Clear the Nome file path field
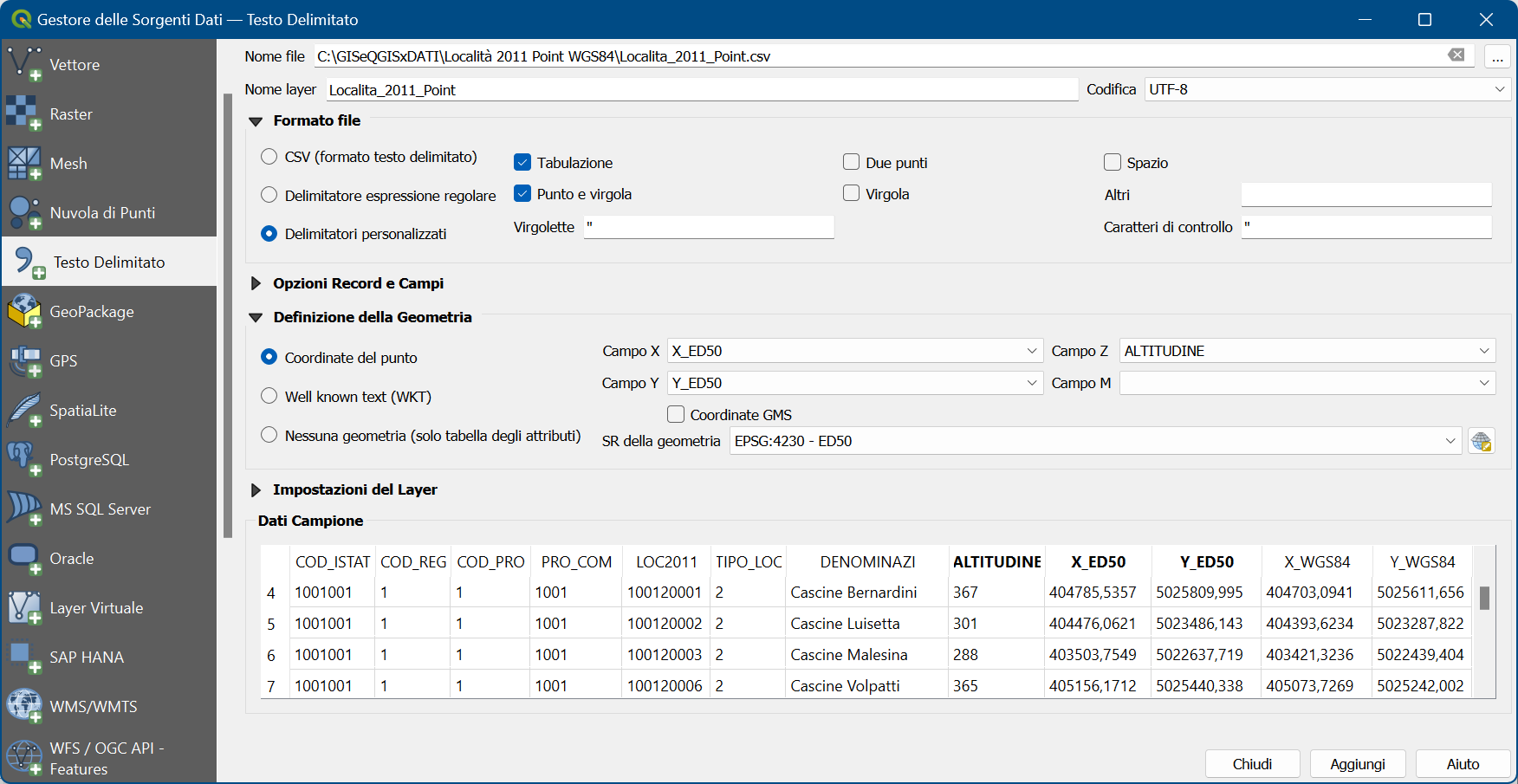This screenshot has width=1518, height=784. coord(1456,55)
